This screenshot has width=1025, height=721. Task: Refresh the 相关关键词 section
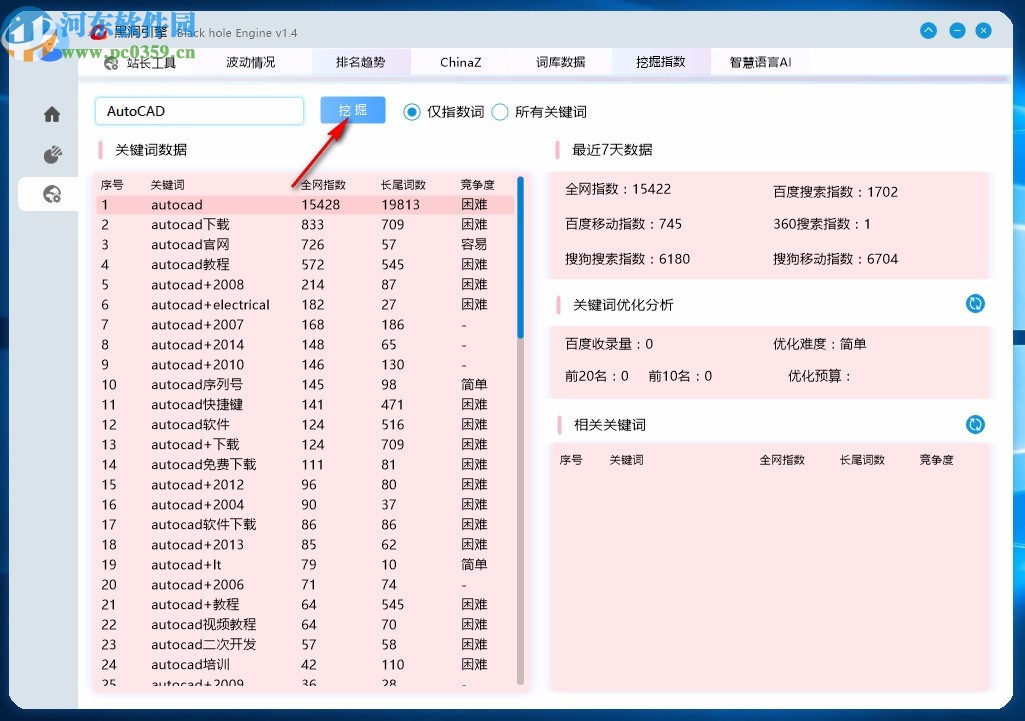coord(975,424)
